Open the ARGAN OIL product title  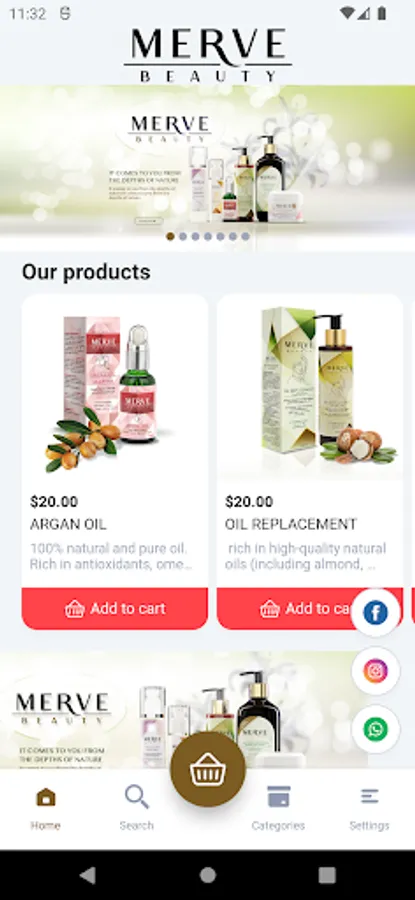tap(68, 524)
